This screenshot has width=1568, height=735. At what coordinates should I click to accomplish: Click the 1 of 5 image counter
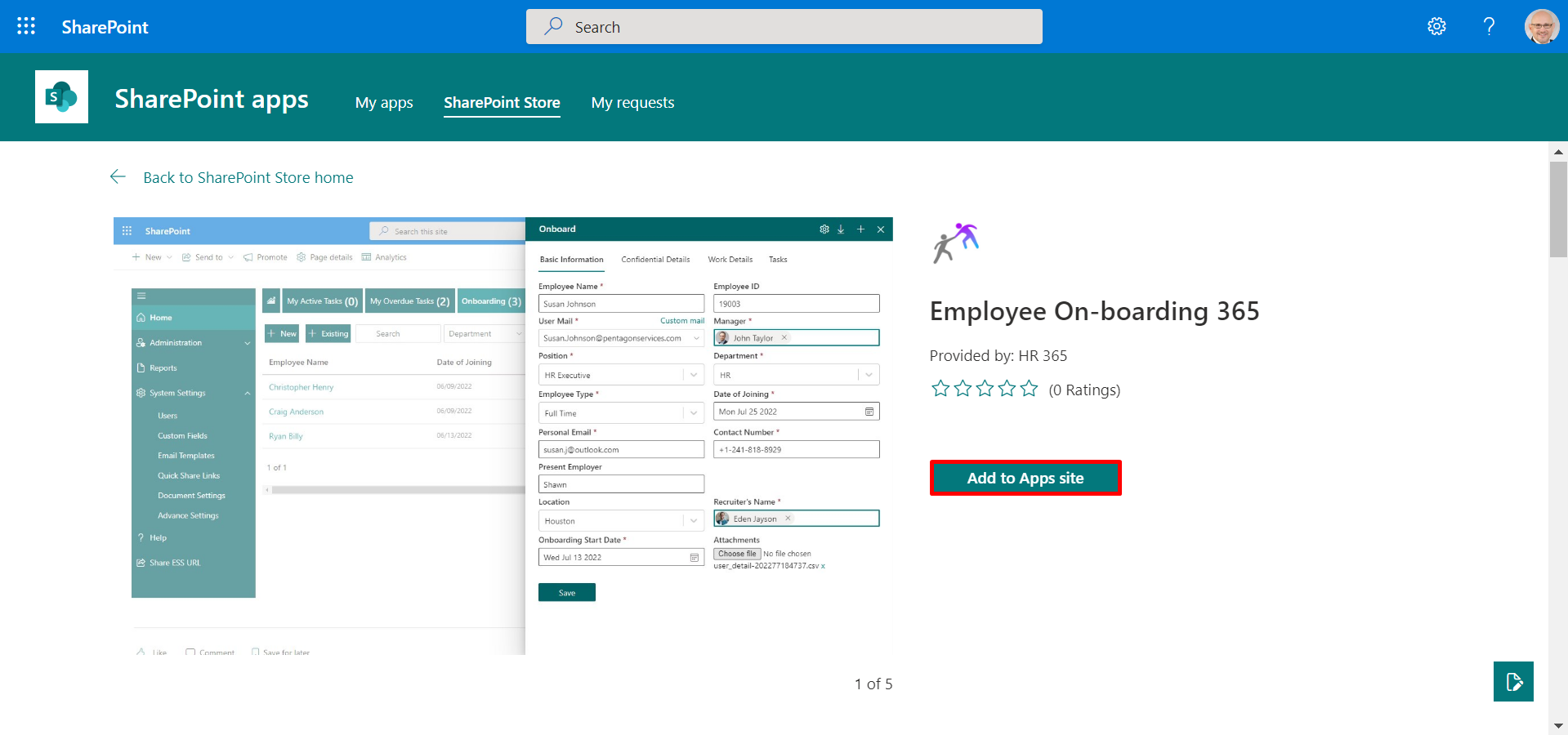[873, 684]
